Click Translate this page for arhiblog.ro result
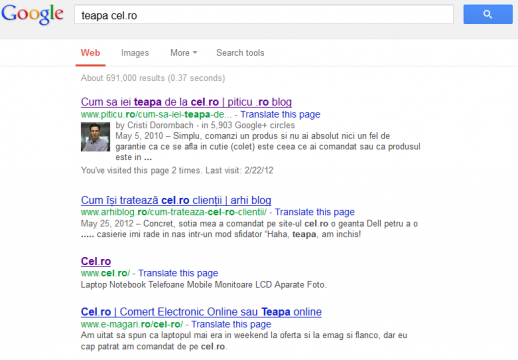 (315, 212)
